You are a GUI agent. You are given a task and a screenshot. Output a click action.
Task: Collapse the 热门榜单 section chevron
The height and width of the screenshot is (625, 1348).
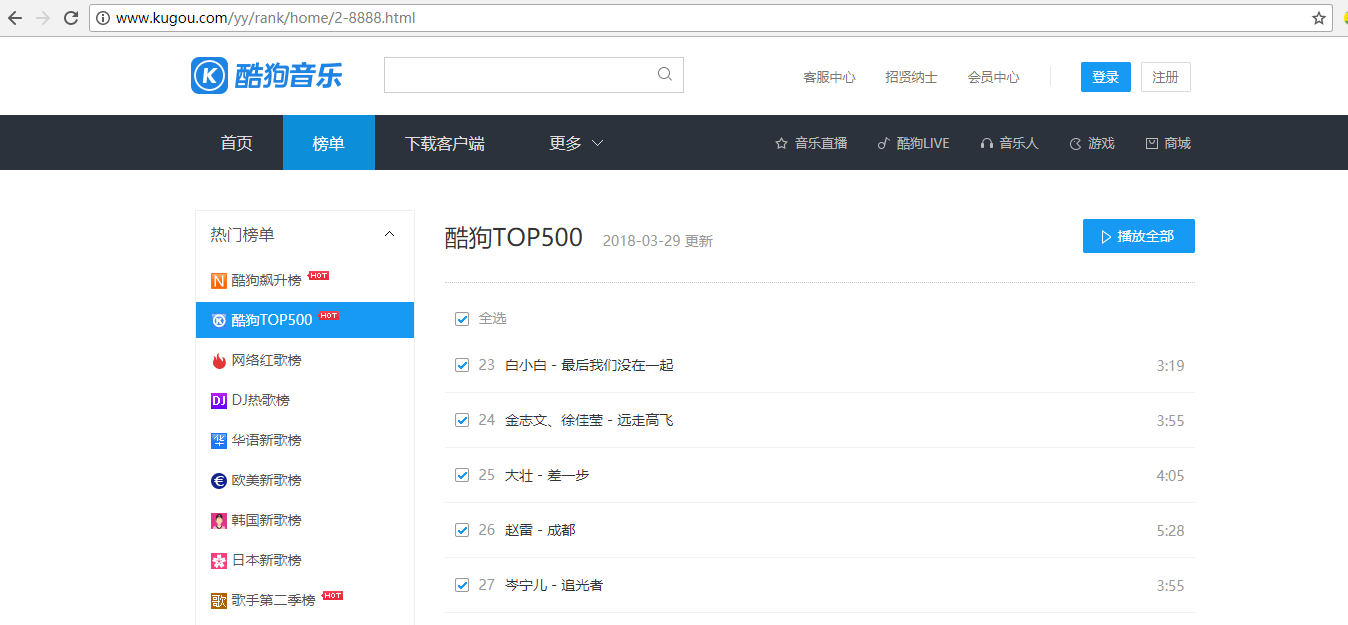[390, 235]
